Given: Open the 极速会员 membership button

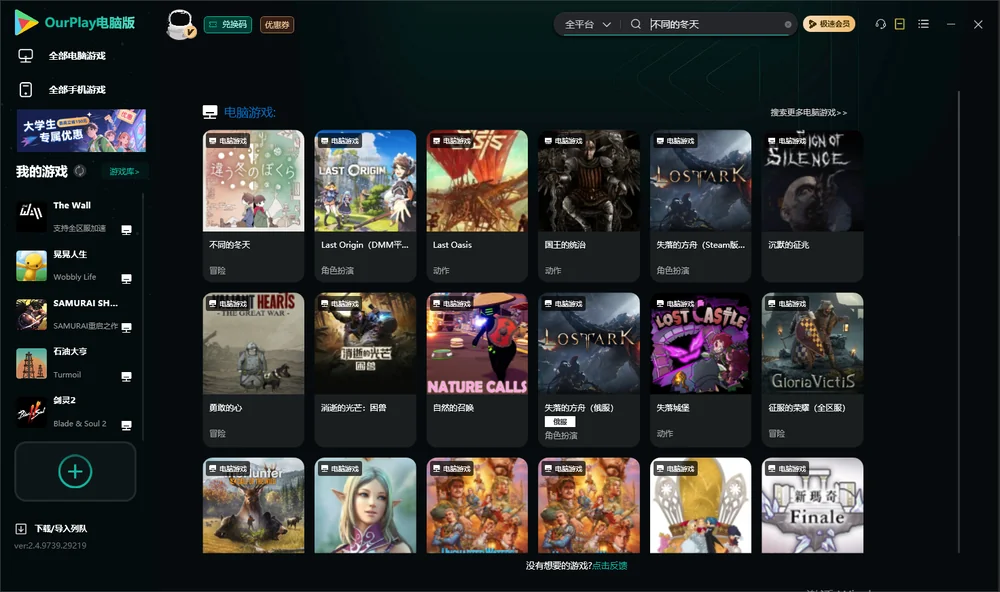Looking at the screenshot, I should click(x=829, y=24).
